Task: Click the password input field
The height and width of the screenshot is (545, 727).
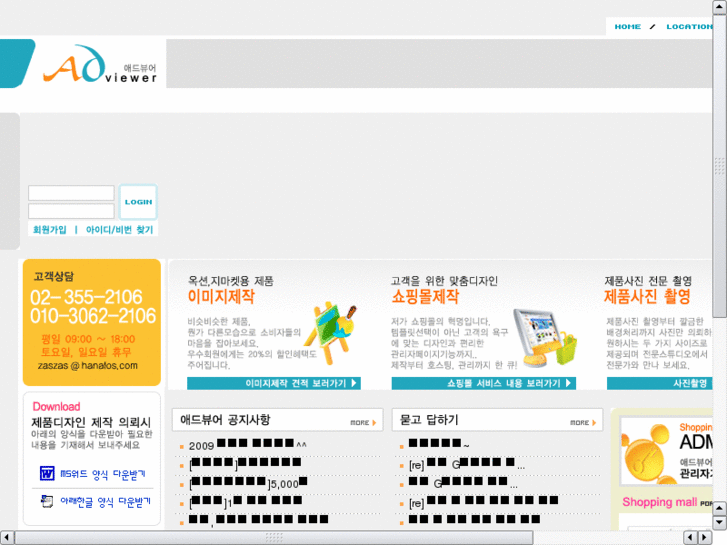Action: point(71,211)
